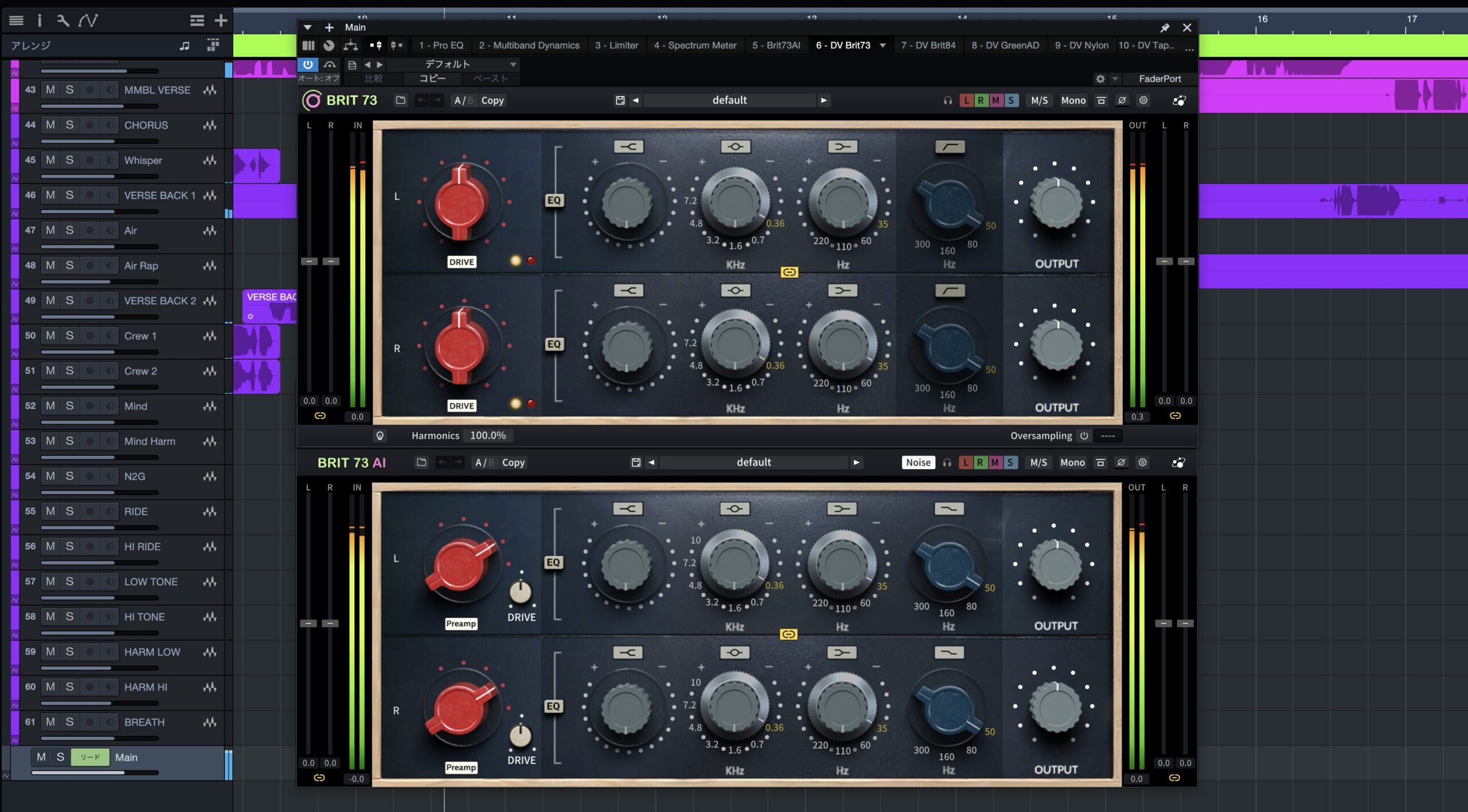Screen dimensions: 1468x812
Task: Open the Brit 73 default preset list
Action: [x=729, y=100]
